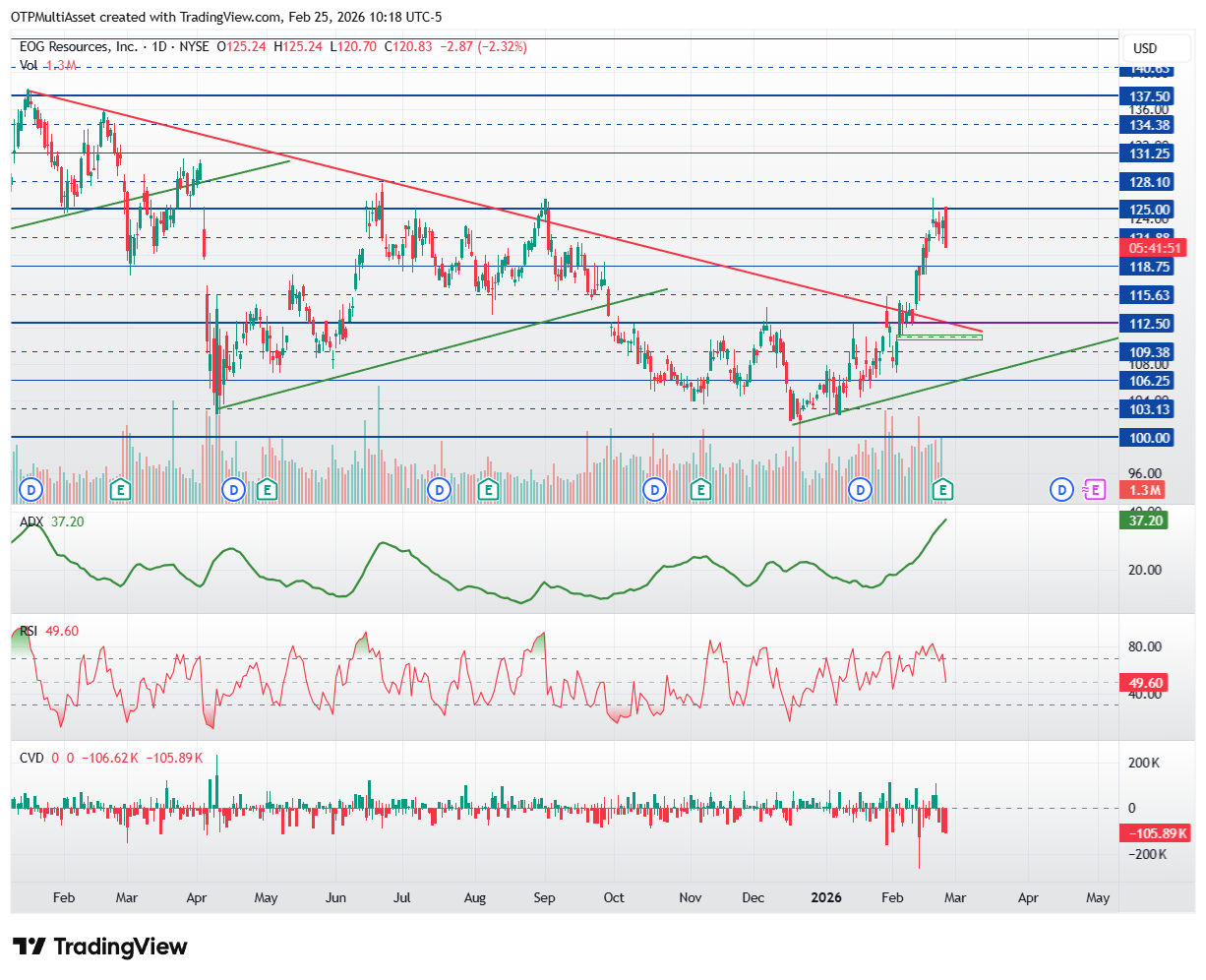This screenshot has height=980, width=1206.
Task: Click the green earnings marker under latest candle
Action: click(x=943, y=488)
